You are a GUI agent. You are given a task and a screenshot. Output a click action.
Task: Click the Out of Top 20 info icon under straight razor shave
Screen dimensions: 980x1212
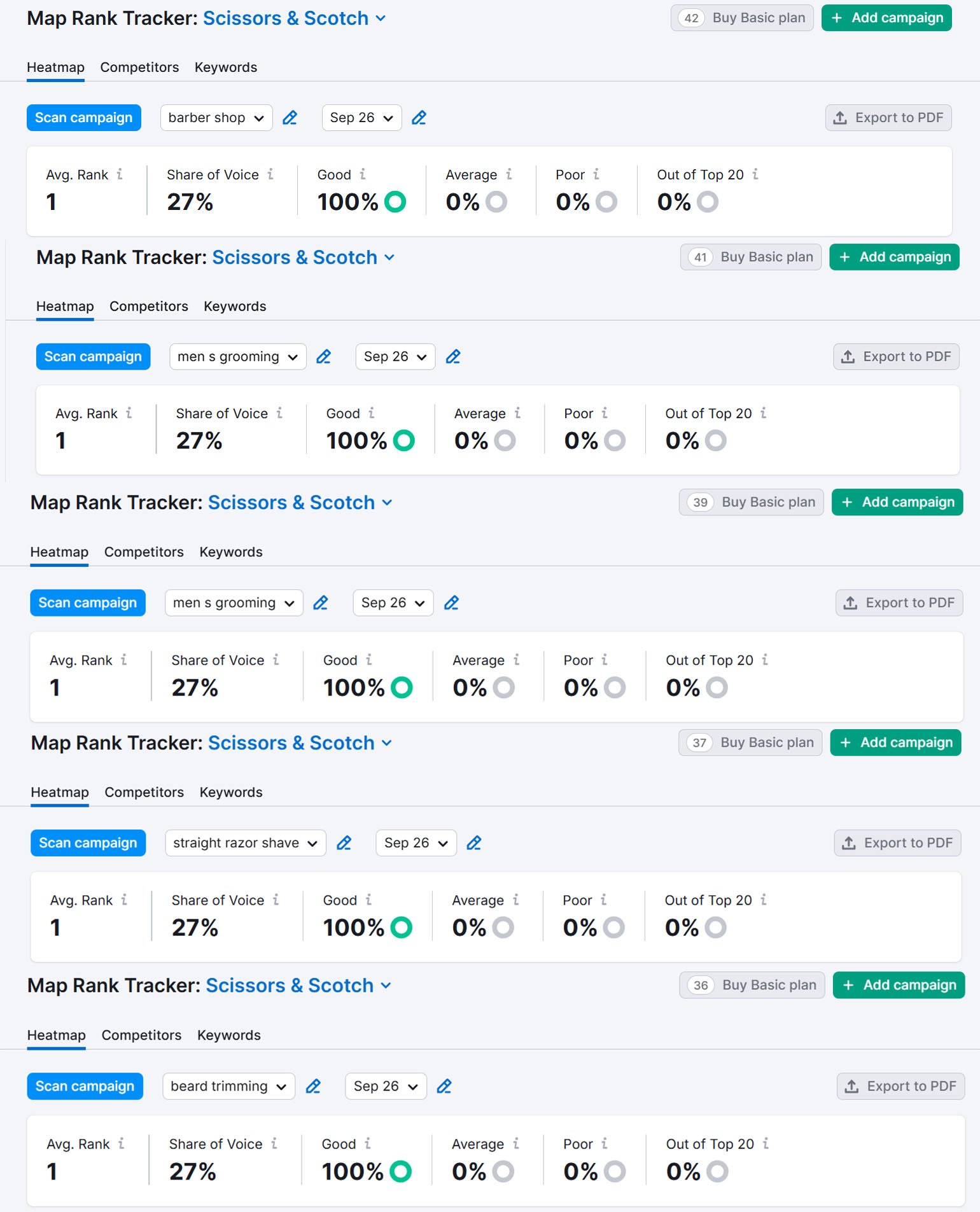click(x=764, y=900)
